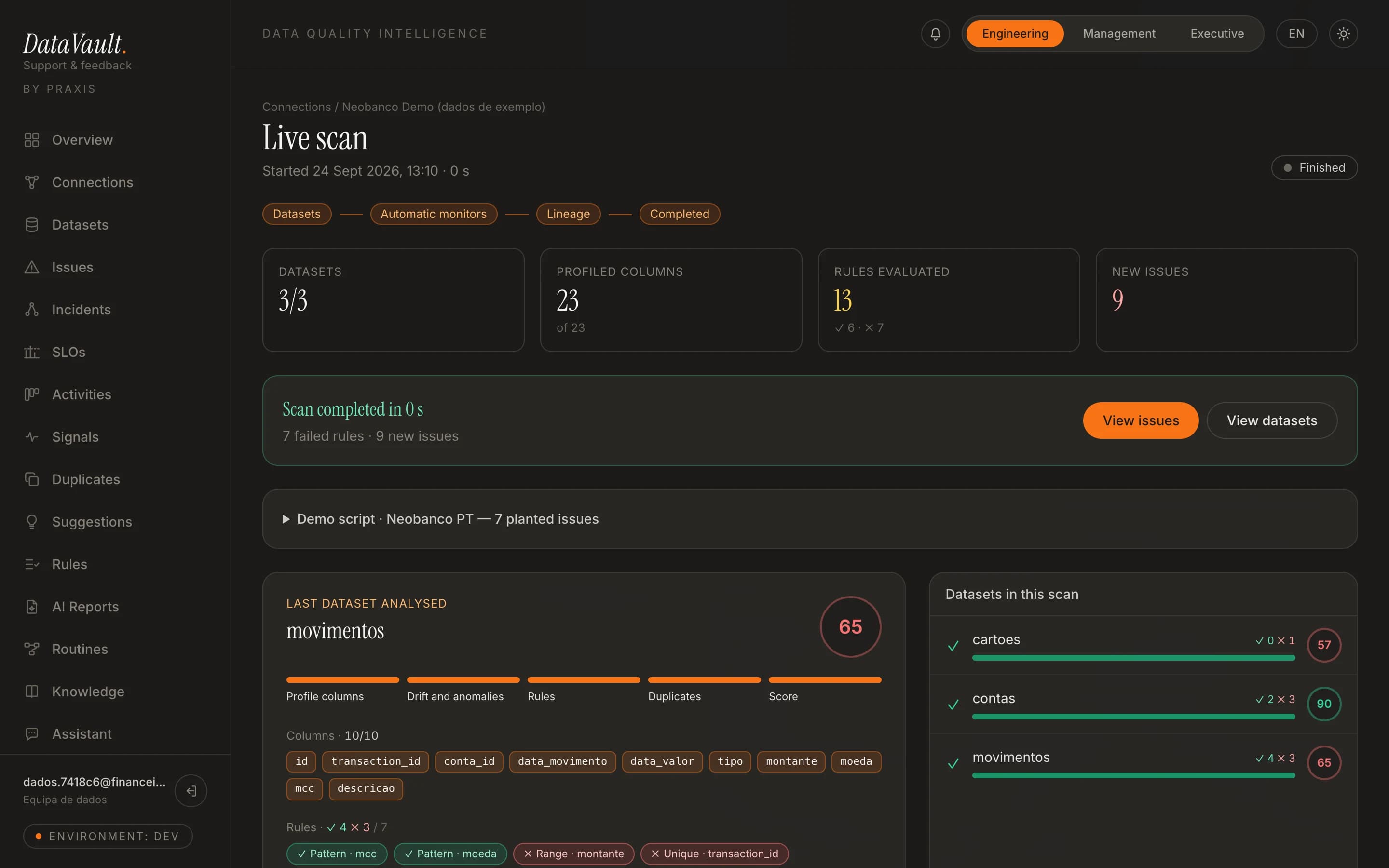The image size is (1389, 868).
Task: Select the Incidents sidebar icon
Action: click(x=31, y=310)
